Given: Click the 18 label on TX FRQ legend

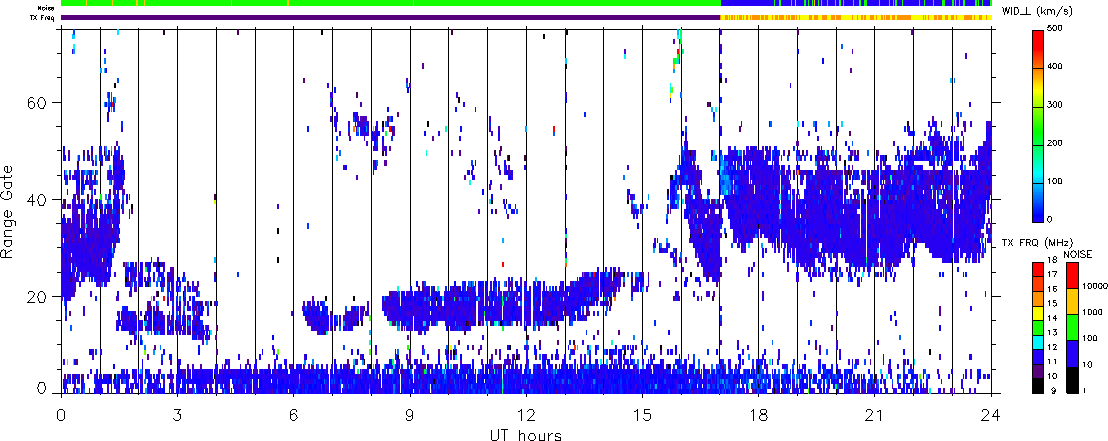Looking at the screenshot, I should [1052, 260].
